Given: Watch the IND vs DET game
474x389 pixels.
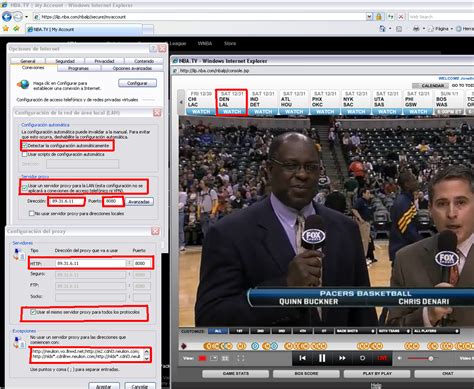Looking at the screenshot, I should click(263, 112).
